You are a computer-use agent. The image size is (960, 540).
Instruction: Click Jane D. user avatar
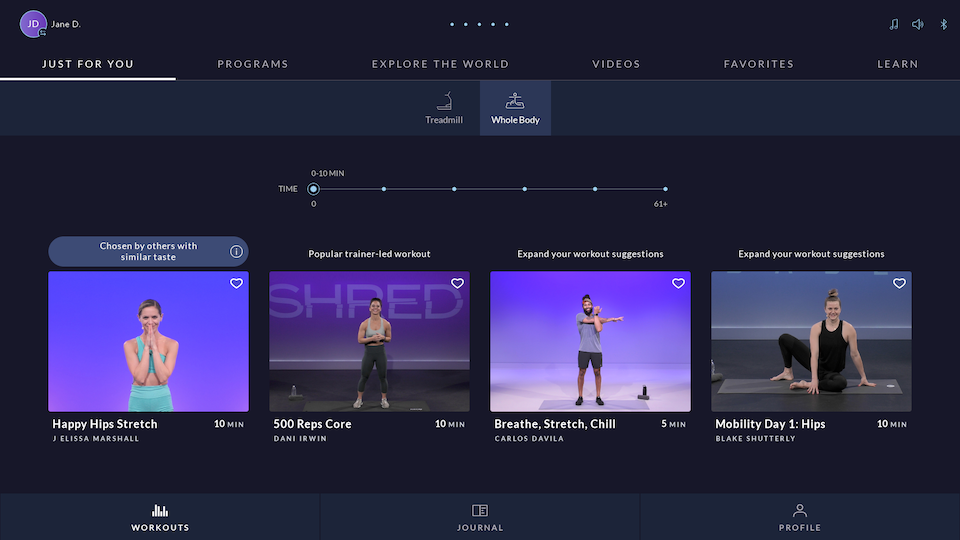[x=33, y=24]
